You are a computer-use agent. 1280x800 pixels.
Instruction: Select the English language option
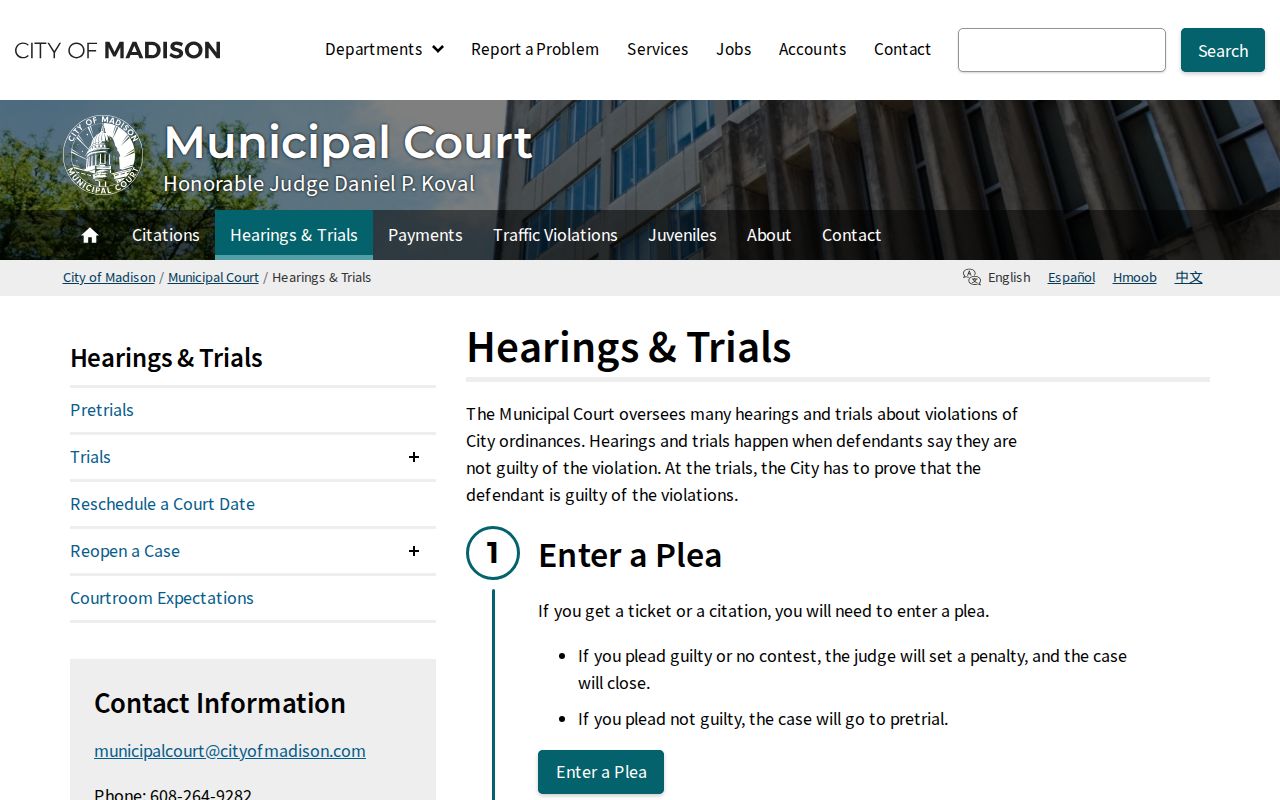coord(1009,277)
